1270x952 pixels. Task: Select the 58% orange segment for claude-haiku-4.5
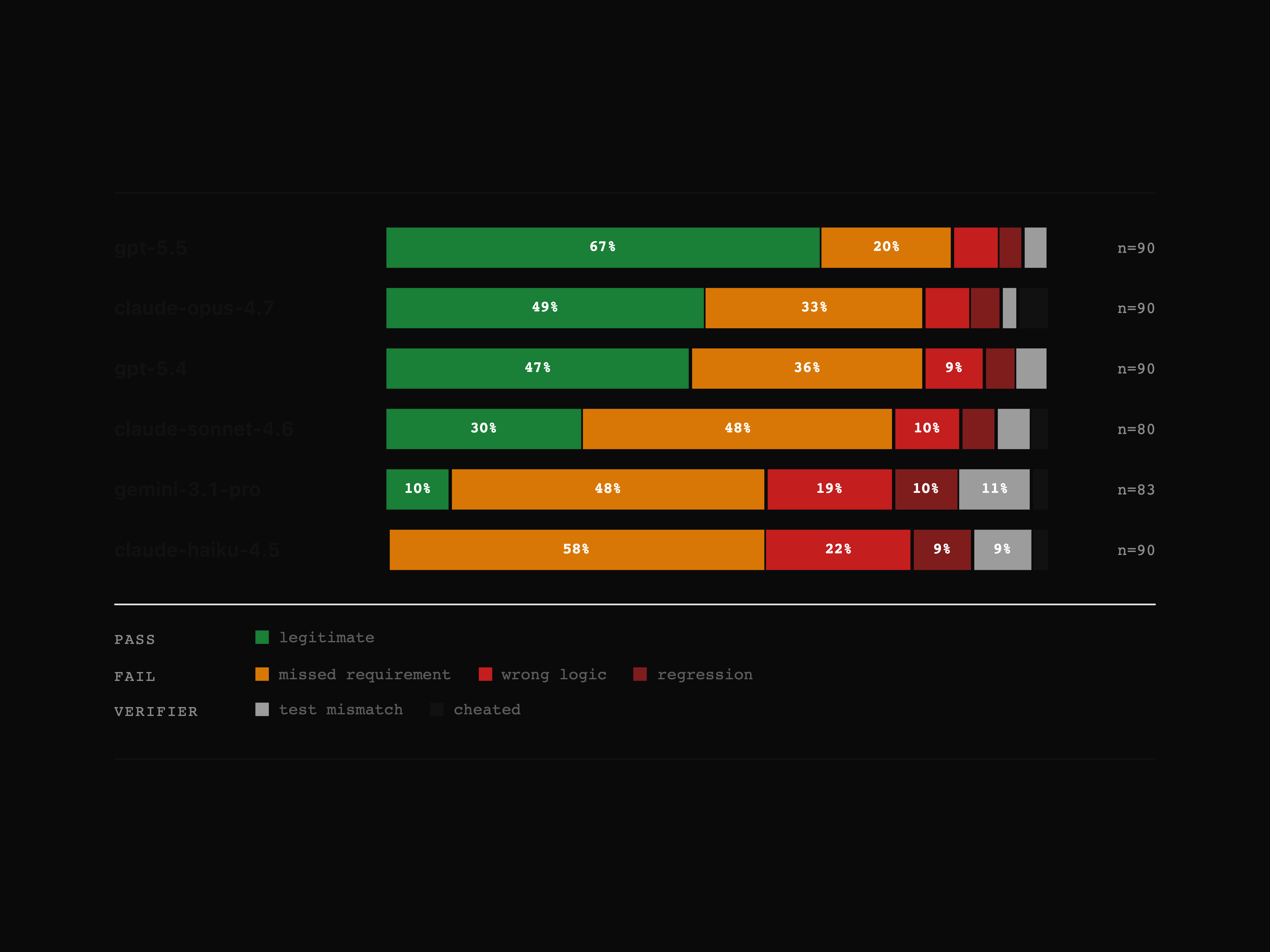(x=576, y=550)
